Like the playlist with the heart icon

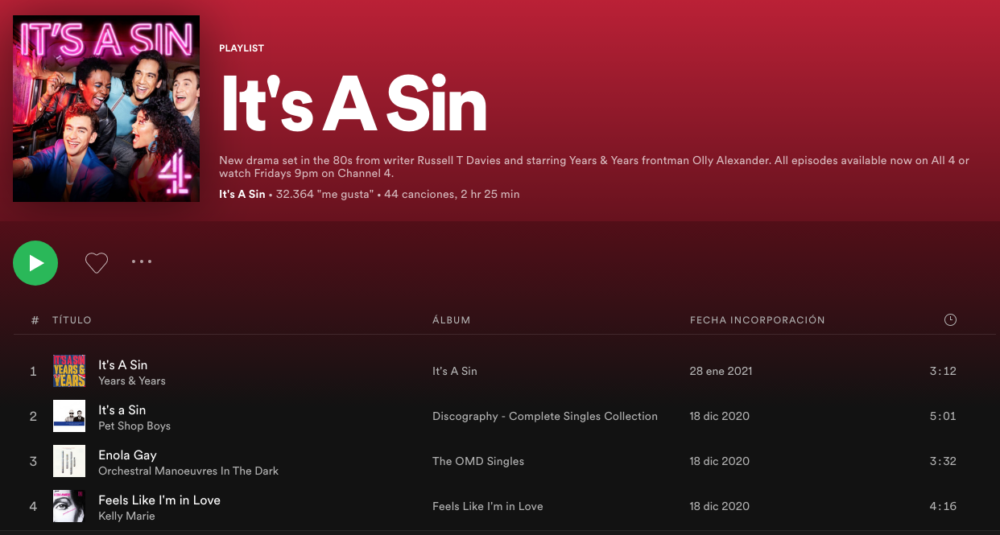coord(96,263)
